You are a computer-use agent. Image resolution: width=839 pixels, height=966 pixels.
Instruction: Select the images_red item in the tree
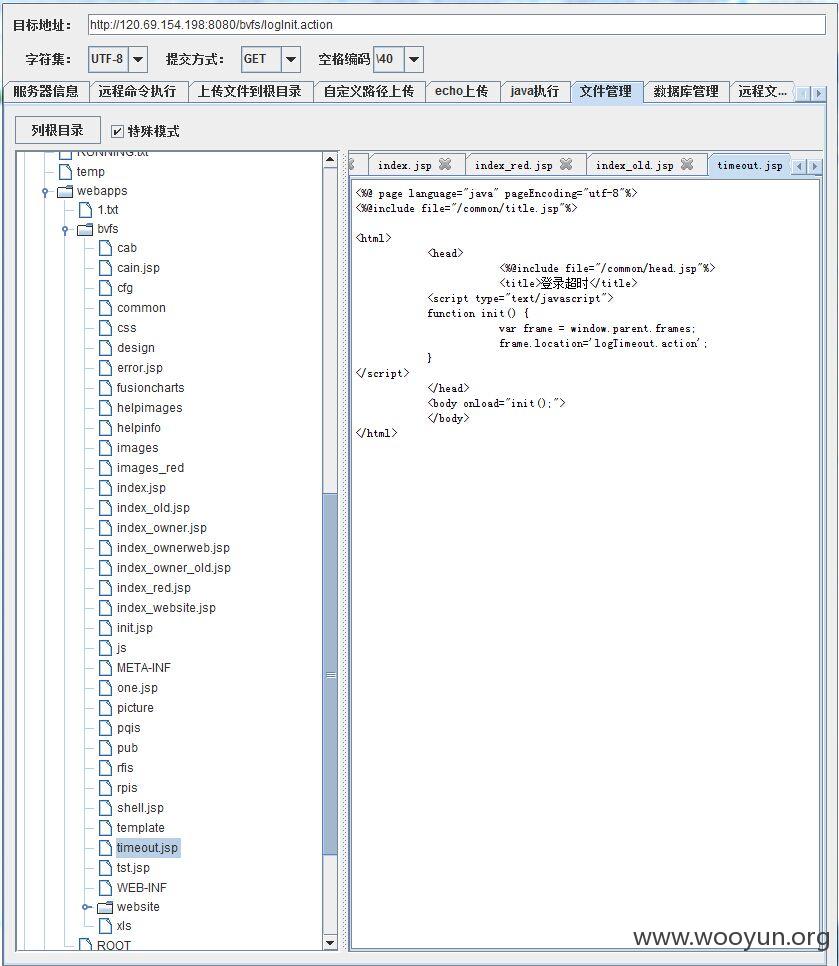[150, 468]
